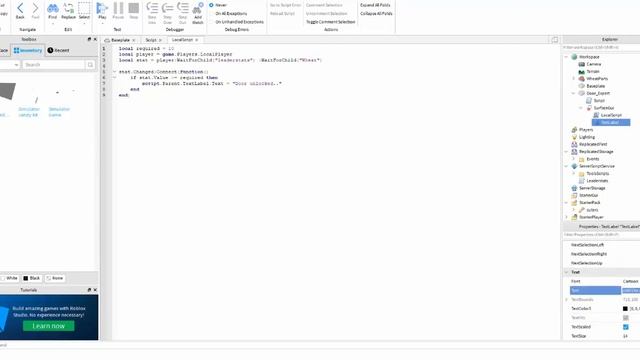Click Collapse All Folds
The width and height of the screenshot is (640, 360).
click(376, 13)
